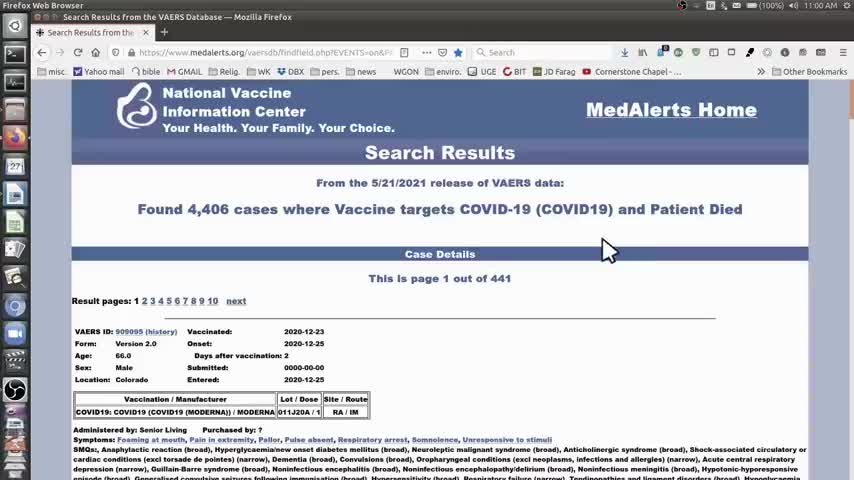Click the page vertical scrollbar thumb
Screen dimensions: 854x480
click(x=851, y=100)
